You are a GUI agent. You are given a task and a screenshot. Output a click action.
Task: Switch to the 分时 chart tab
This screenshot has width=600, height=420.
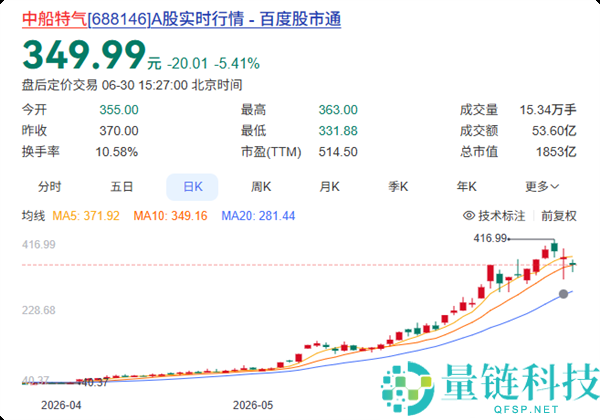click(49, 187)
